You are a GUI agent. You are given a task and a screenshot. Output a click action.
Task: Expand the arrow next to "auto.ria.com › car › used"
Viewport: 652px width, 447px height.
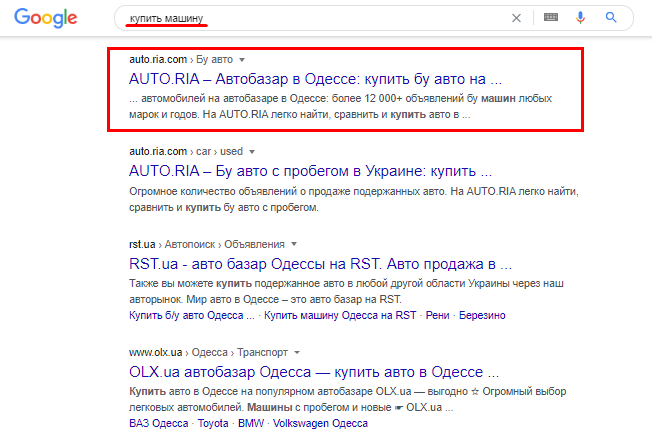pos(252,152)
